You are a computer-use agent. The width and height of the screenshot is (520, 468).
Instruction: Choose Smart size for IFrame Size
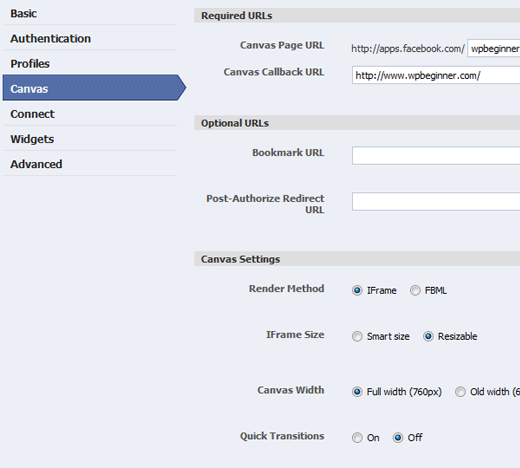click(x=357, y=336)
